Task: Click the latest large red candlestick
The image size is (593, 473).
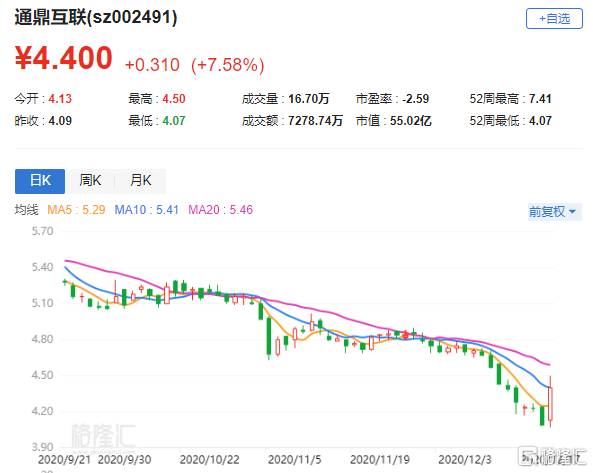Action: pos(550,403)
